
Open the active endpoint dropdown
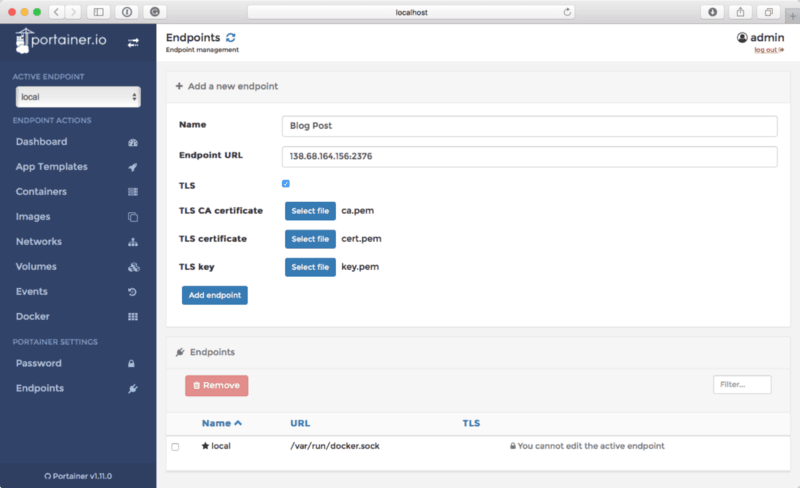[78, 97]
